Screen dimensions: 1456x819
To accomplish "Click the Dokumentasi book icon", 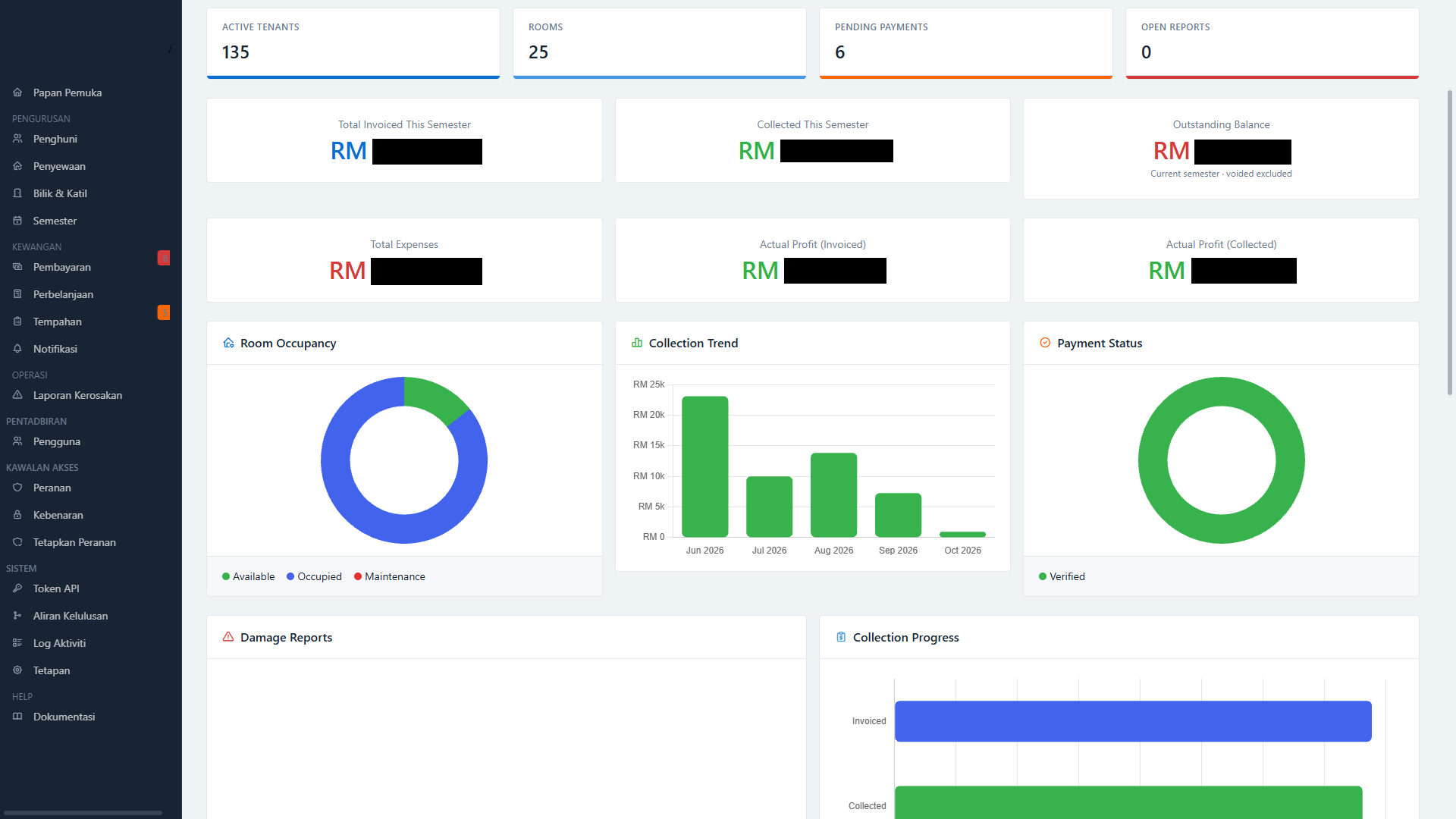I will [x=17, y=717].
